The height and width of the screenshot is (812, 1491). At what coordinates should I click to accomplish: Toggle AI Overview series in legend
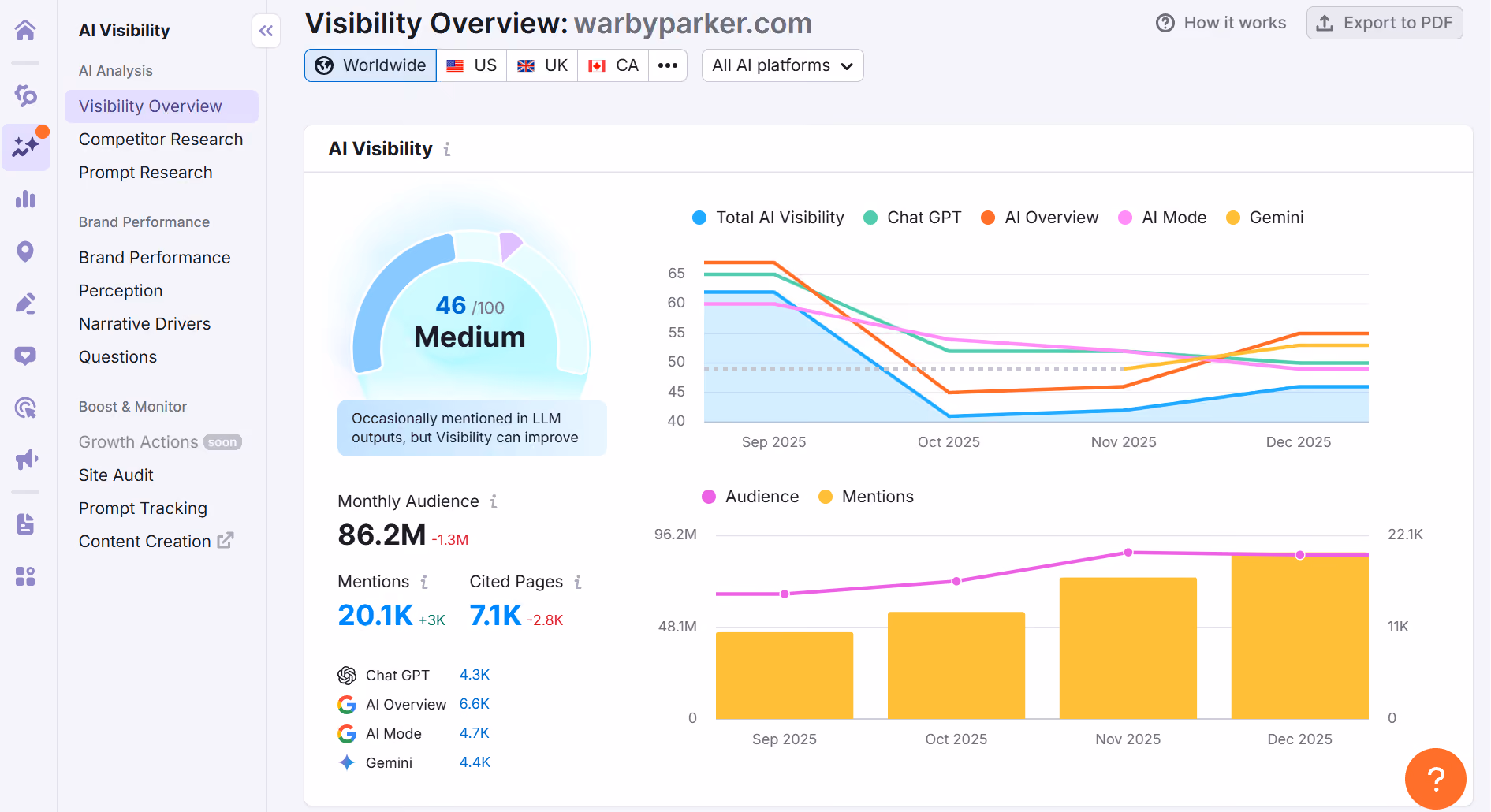[1039, 218]
